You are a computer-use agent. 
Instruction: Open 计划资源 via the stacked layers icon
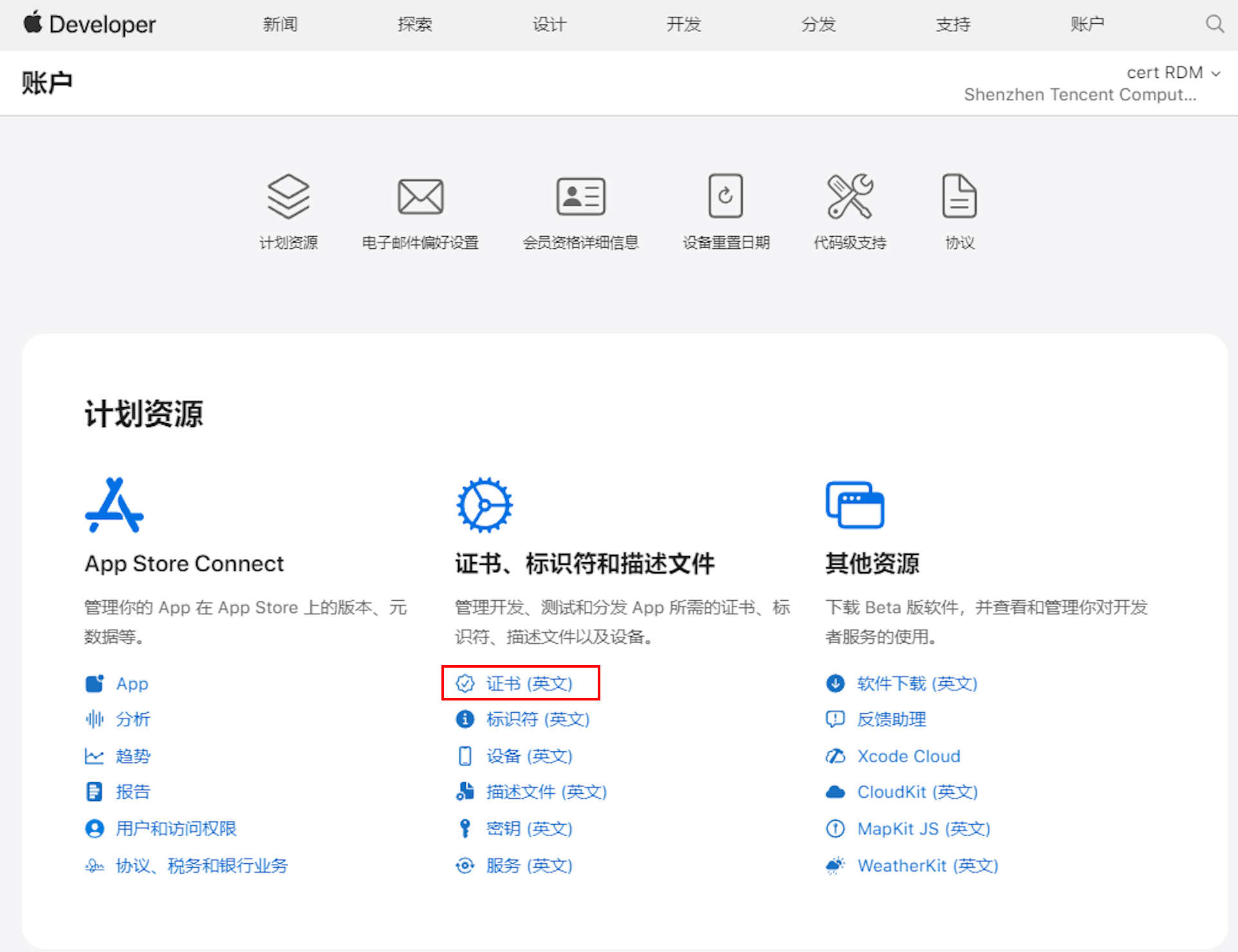coord(289,196)
